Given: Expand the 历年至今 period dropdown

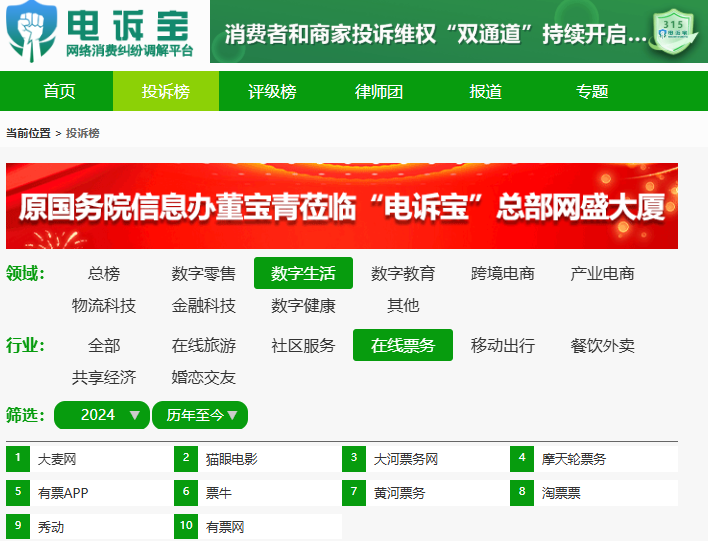Looking at the screenshot, I should click(x=200, y=415).
